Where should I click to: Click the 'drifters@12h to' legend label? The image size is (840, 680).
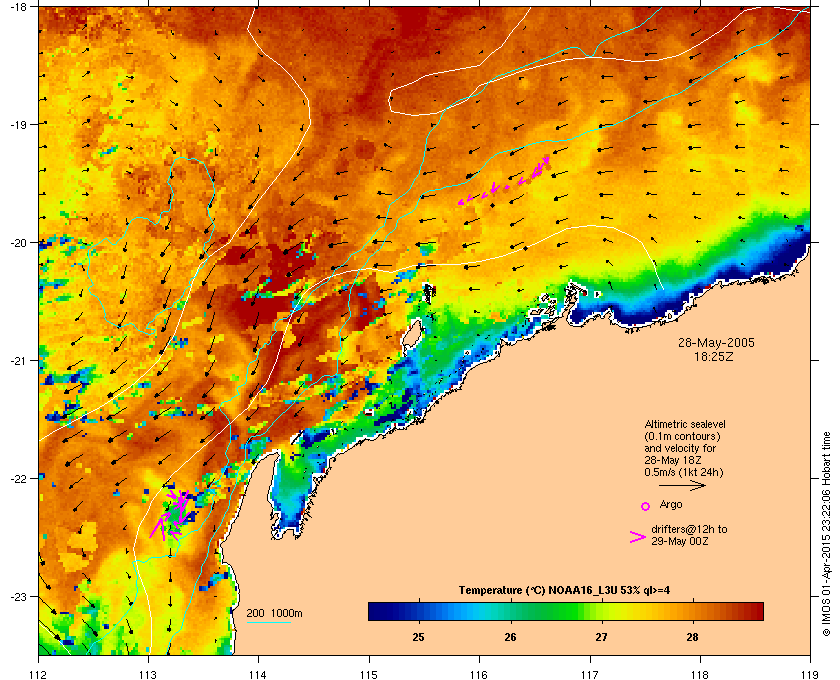pyautogui.click(x=689, y=529)
